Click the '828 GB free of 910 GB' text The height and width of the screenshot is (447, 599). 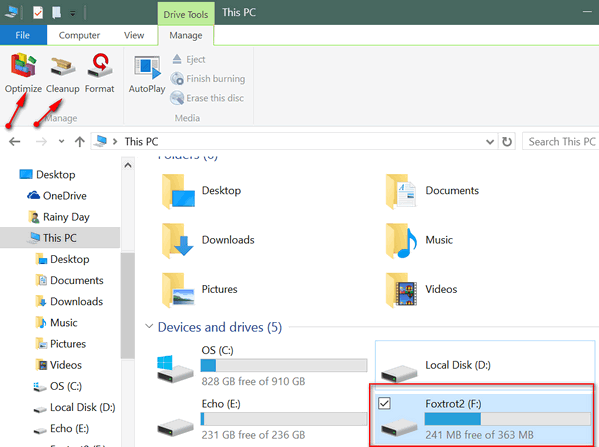253,381
